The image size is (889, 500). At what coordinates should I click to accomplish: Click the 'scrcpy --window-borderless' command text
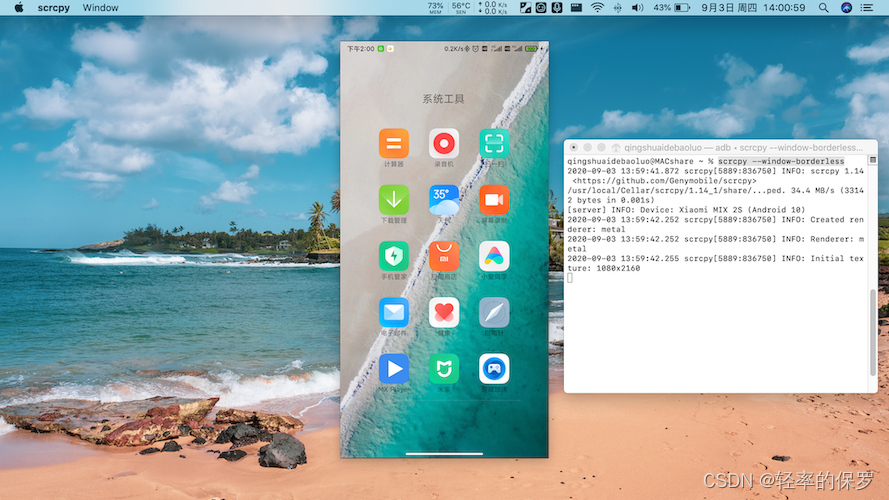point(781,161)
